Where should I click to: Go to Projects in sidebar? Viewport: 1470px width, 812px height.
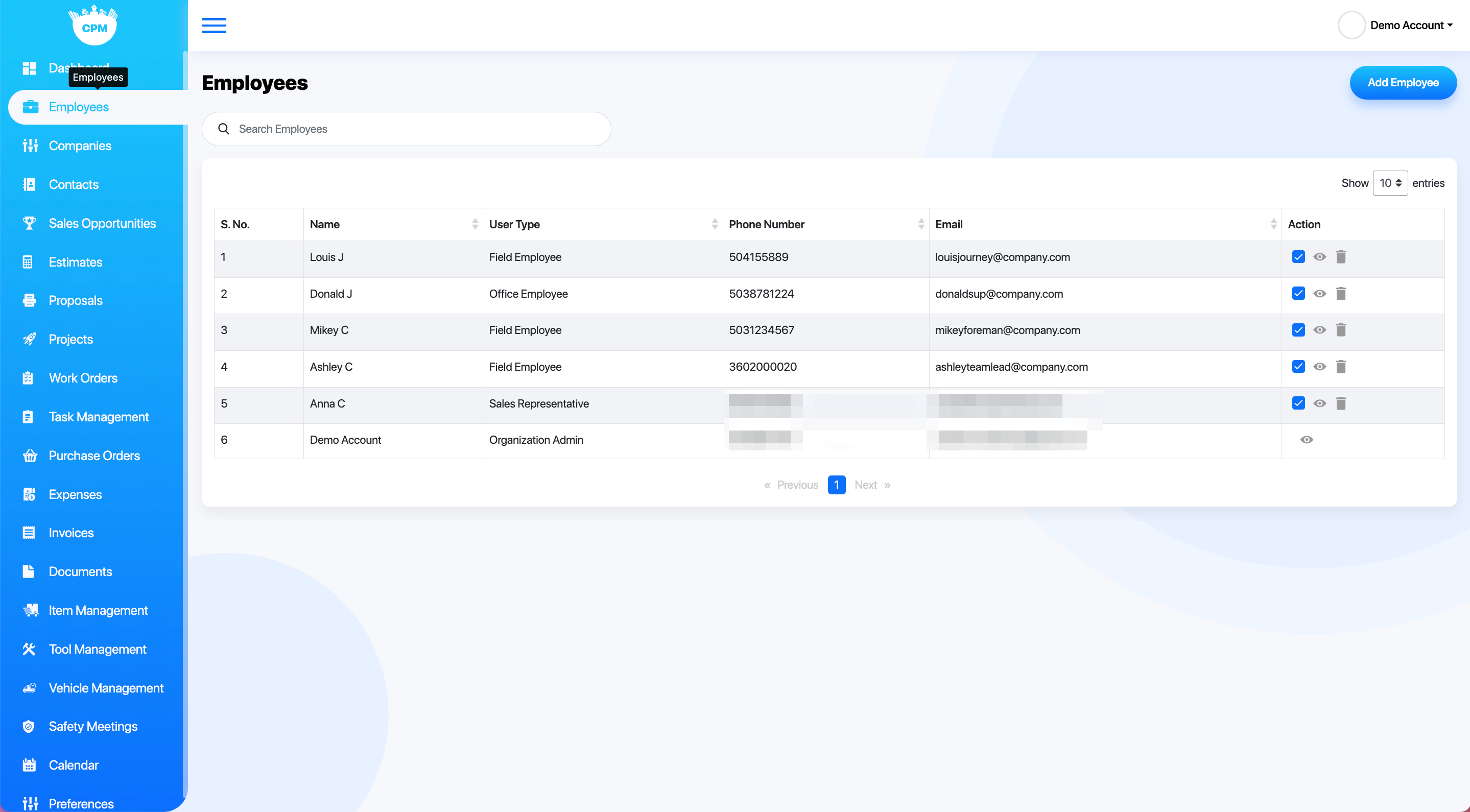tap(71, 339)
